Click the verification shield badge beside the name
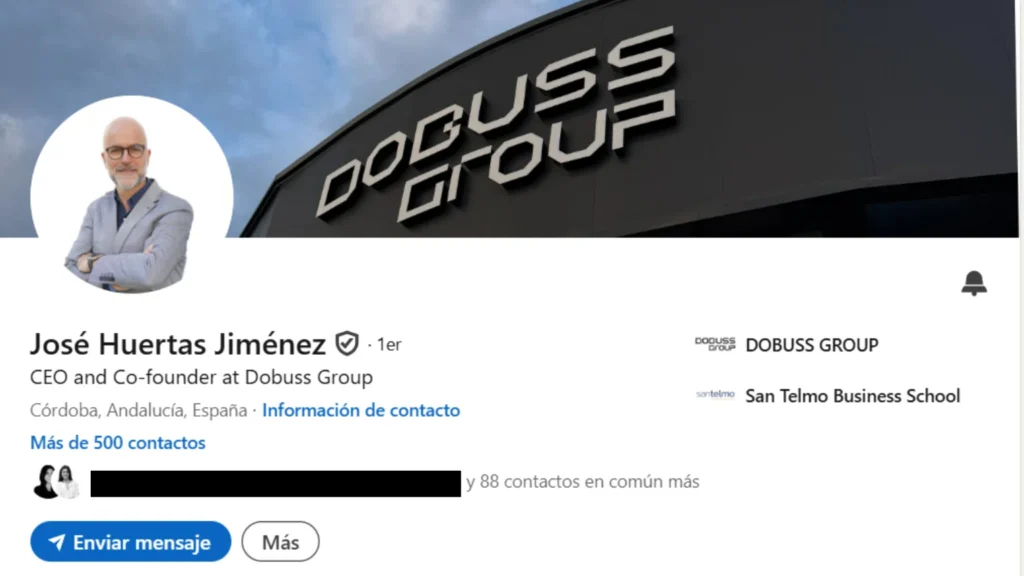The width and height of the screenshot is (1024, 576). [347, 344]
